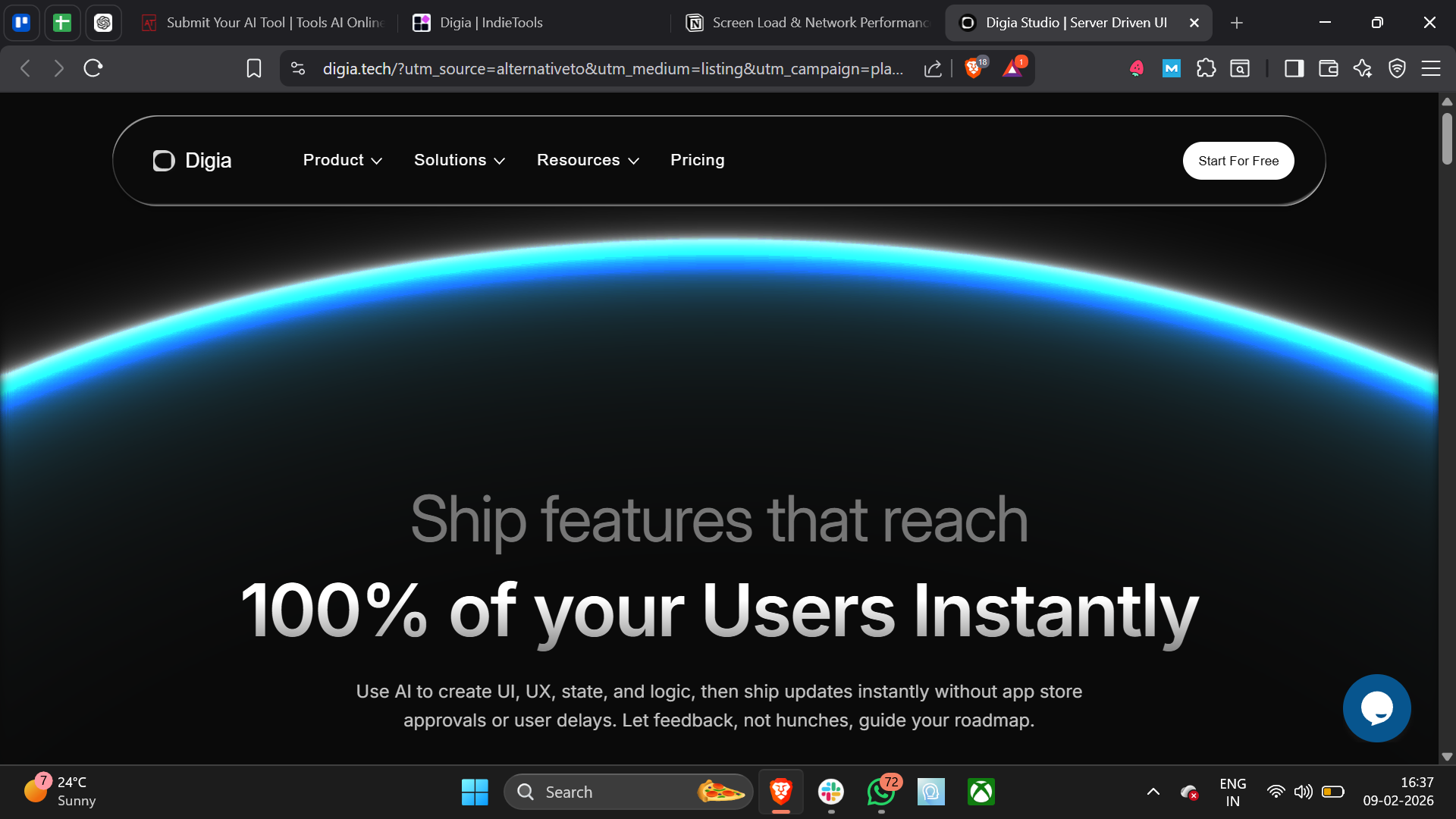The height and width of the screenshot is (819, 1456).
Task: Bookmark this page with the bookmark icon
Action: pos(254,68)
